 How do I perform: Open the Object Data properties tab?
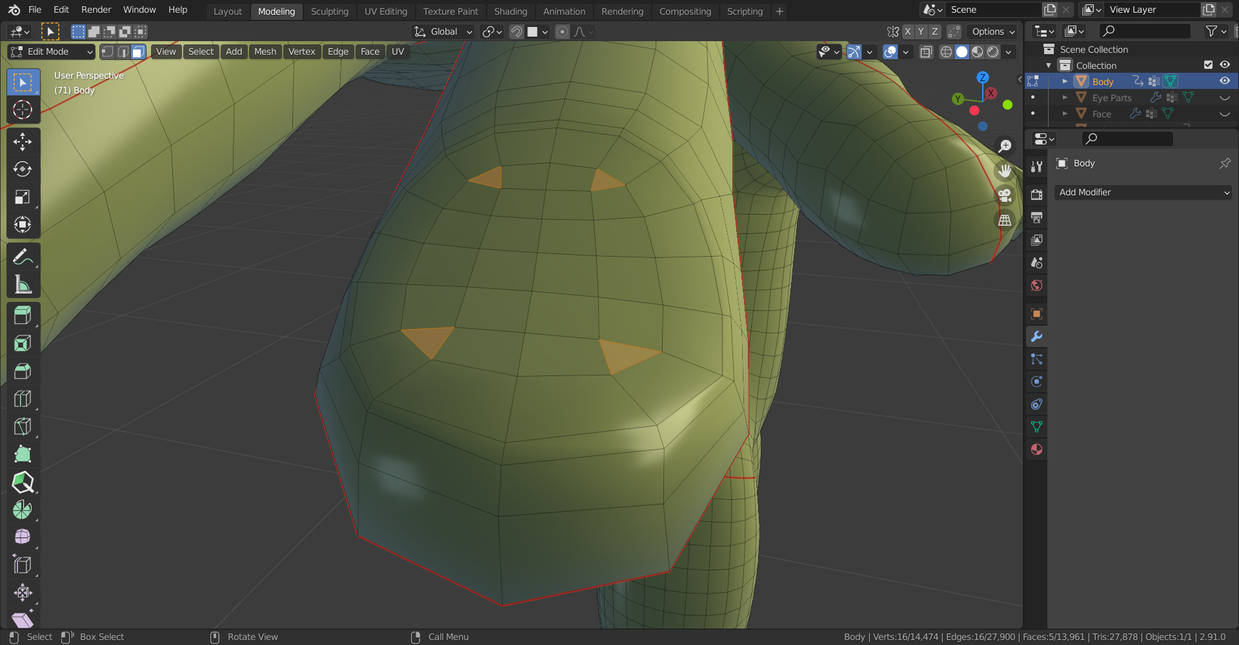pyautogui.click(x=1036, y=427)
